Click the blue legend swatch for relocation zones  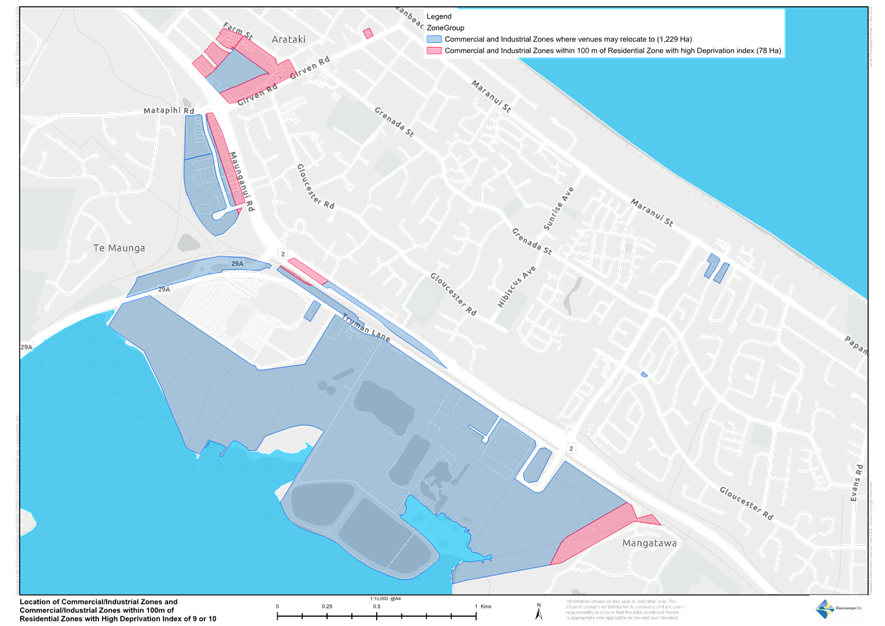tap(434, 40)
